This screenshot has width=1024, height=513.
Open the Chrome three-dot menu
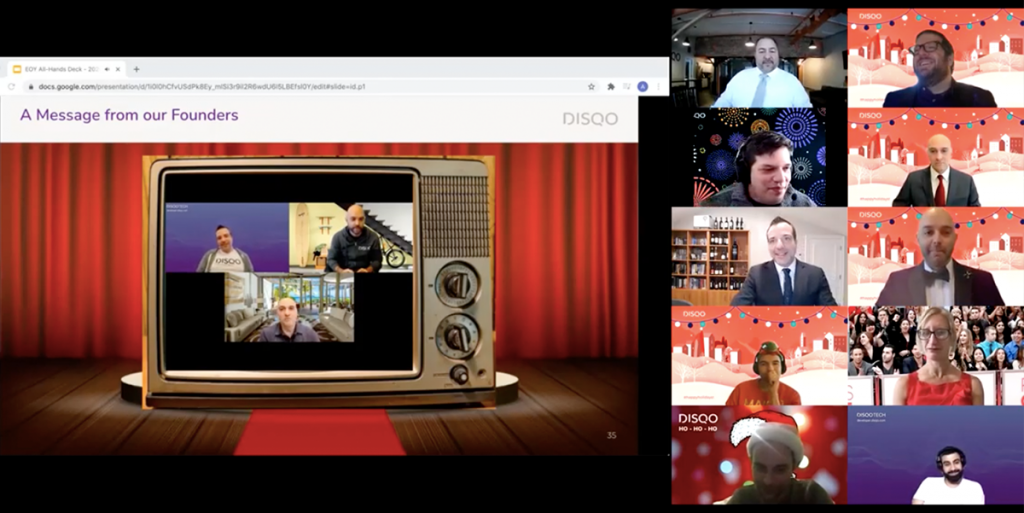coord(658,86)
